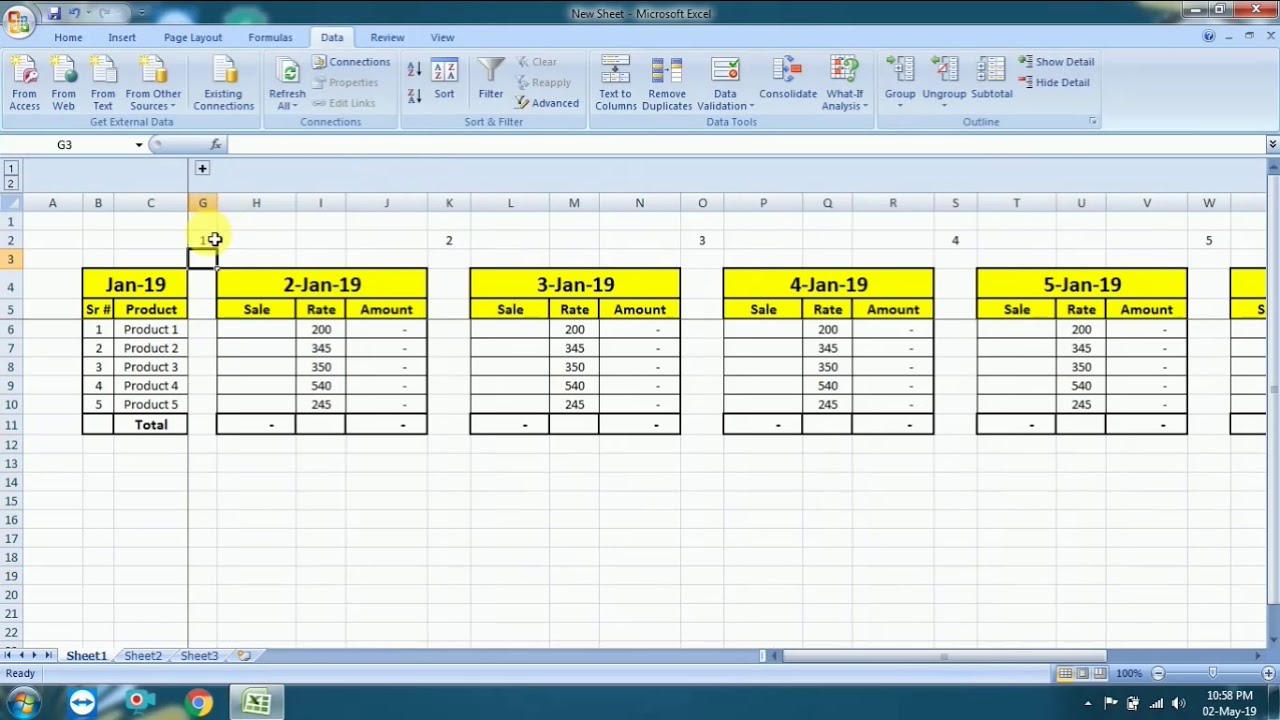Click zoom out minus button
The width and height of the screenshot is (1280, 720).
1158,674
